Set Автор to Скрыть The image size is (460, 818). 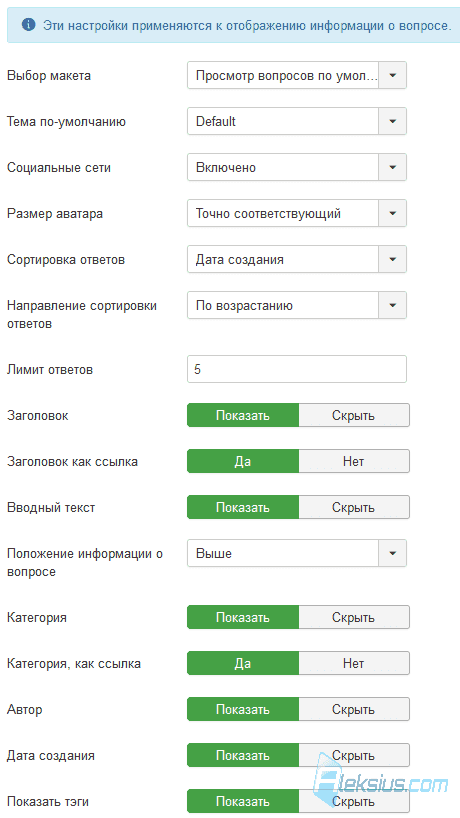354,709
